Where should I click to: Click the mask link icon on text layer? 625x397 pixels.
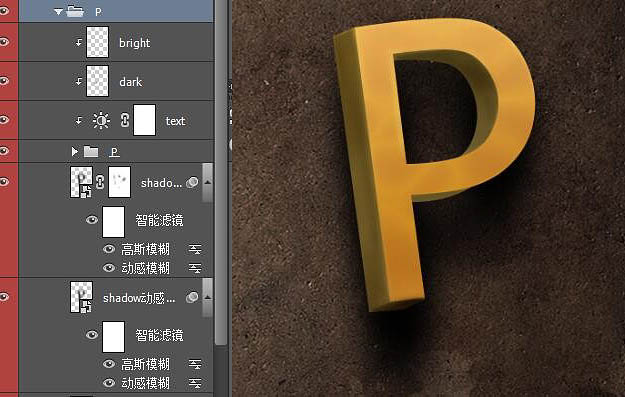[x=125, y=120]
